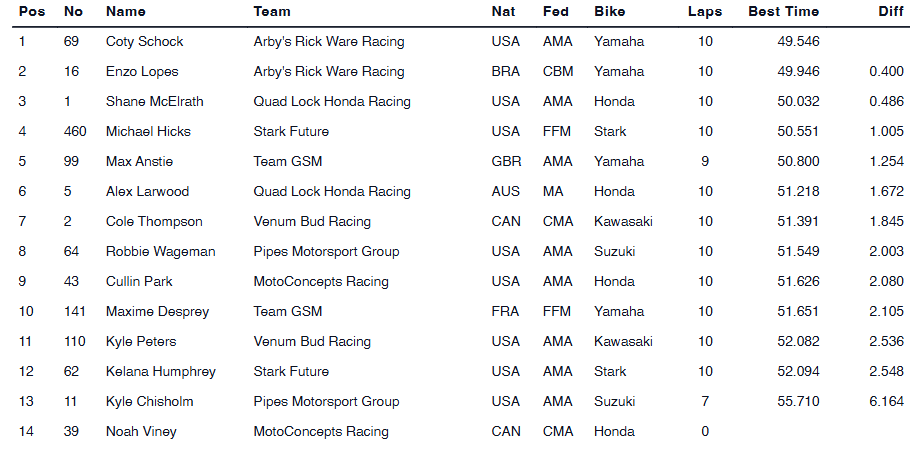
Task: Click Maxime Desprey's name
Action: [x=157, y=312]
